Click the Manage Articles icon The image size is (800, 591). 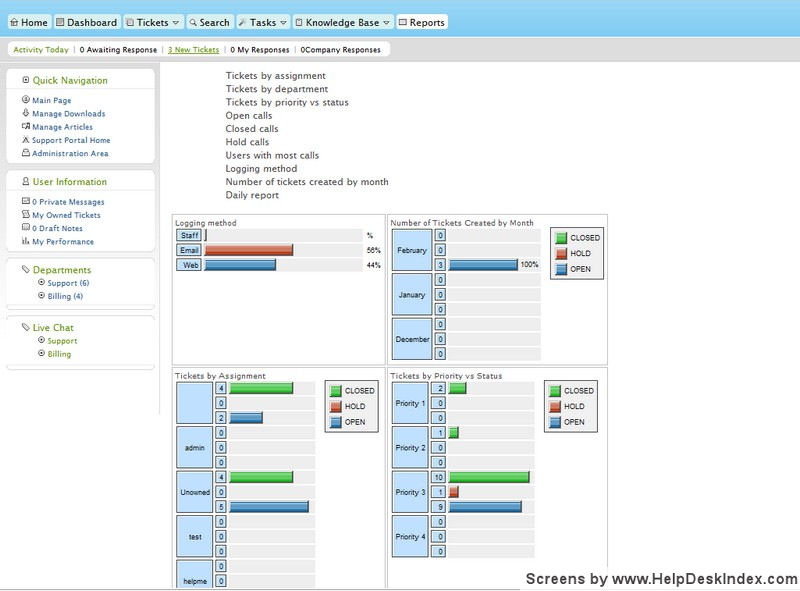click(x=25, y=127)
